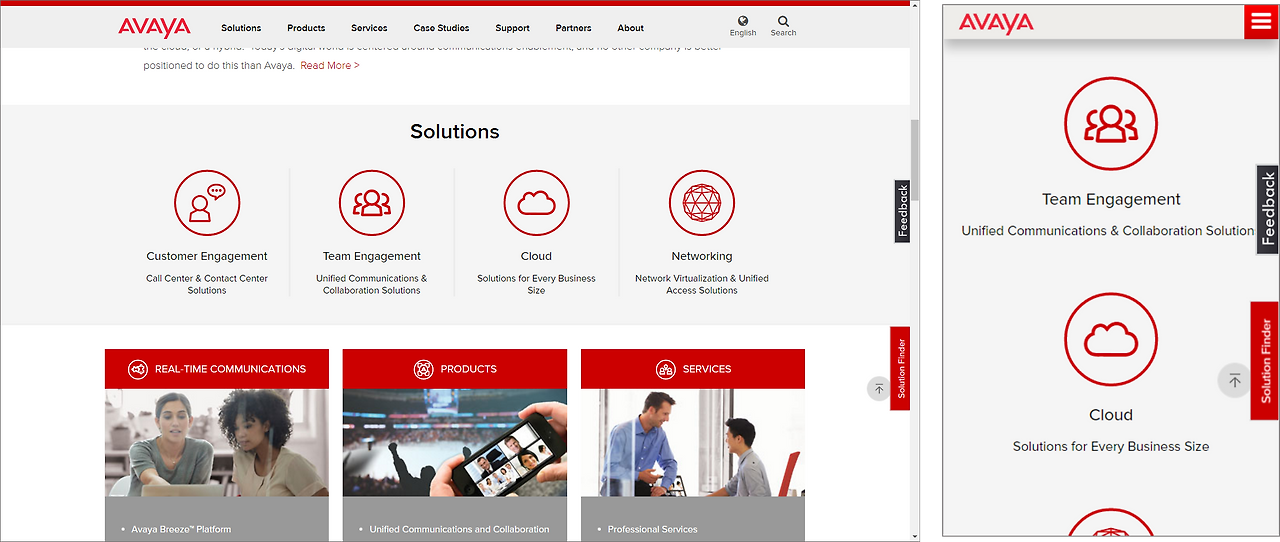Viewport: 1280px width, 542px height.
Task: Click Unified Communications and Collaboration link
Action: [459, 529]
